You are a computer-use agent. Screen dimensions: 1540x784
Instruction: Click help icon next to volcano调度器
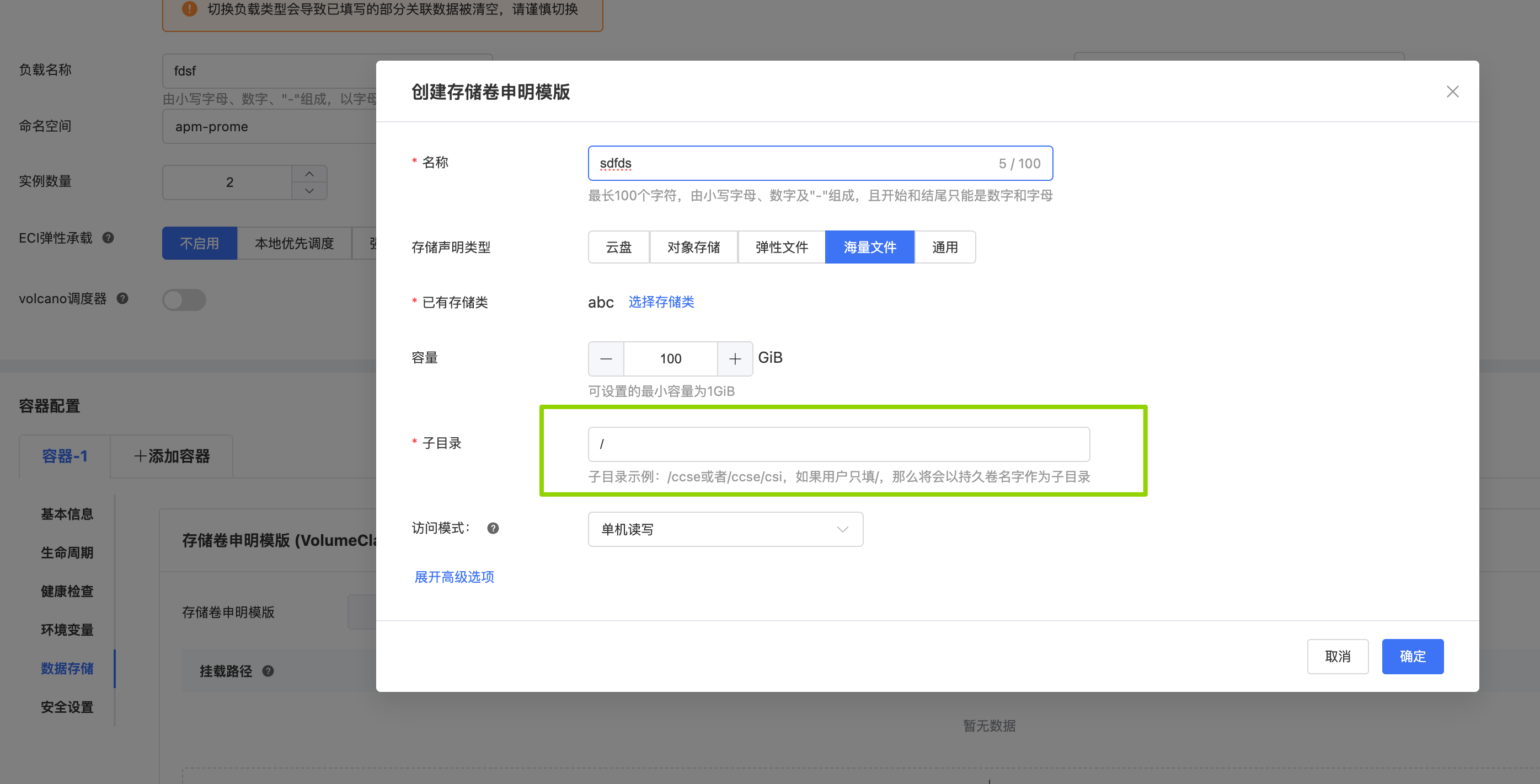[122, 298]
